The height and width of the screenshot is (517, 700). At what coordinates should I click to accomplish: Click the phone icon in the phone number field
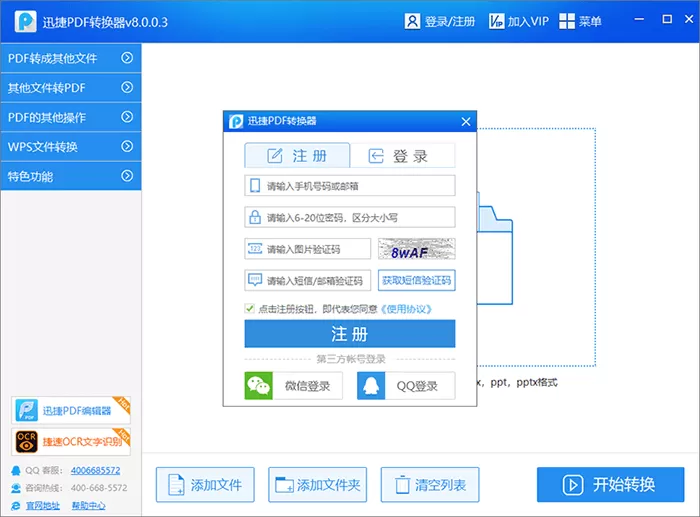(x=255, y=186)
